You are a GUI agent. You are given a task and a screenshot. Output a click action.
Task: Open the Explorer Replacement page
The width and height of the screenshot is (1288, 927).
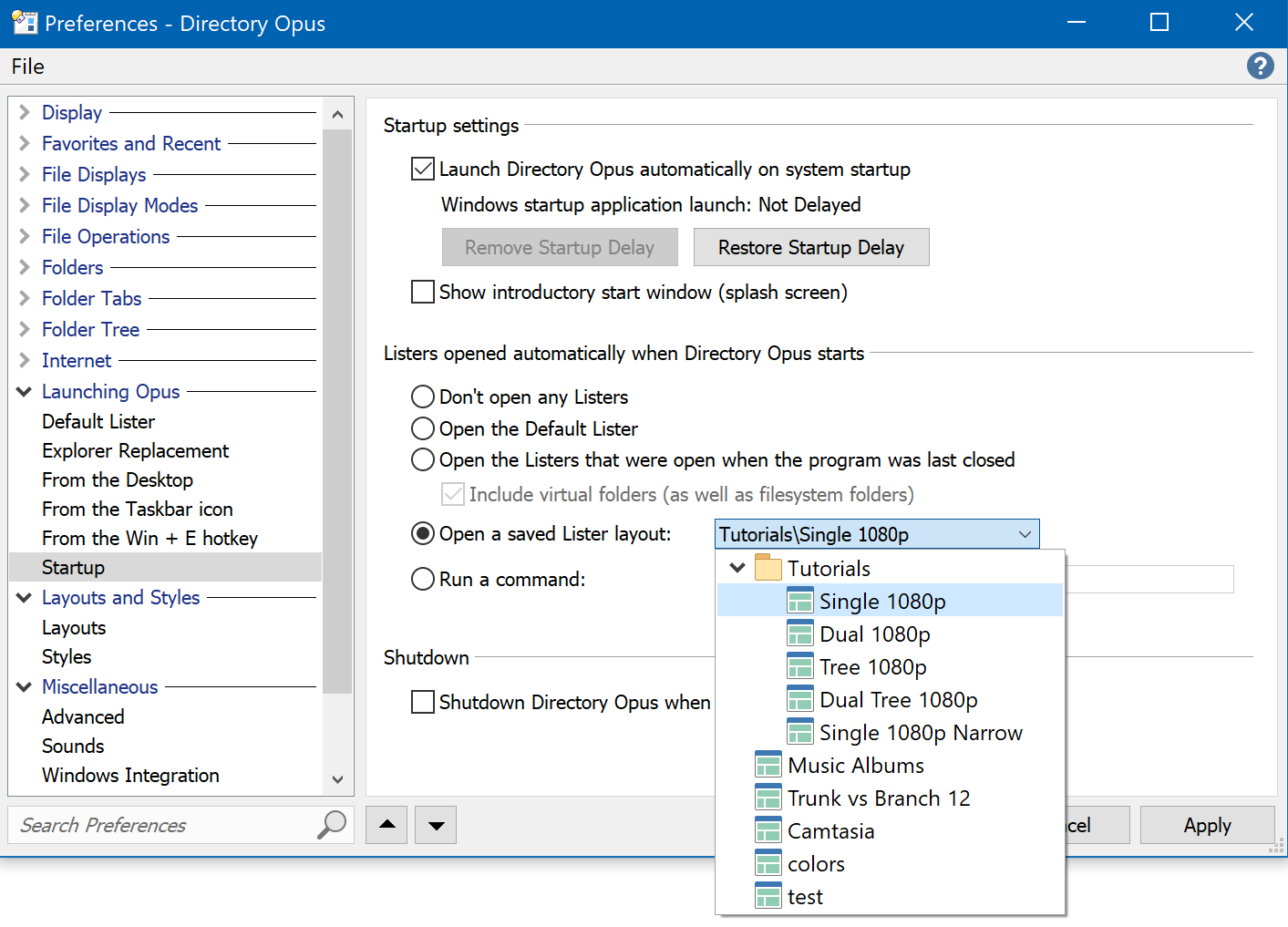[136, 450]
